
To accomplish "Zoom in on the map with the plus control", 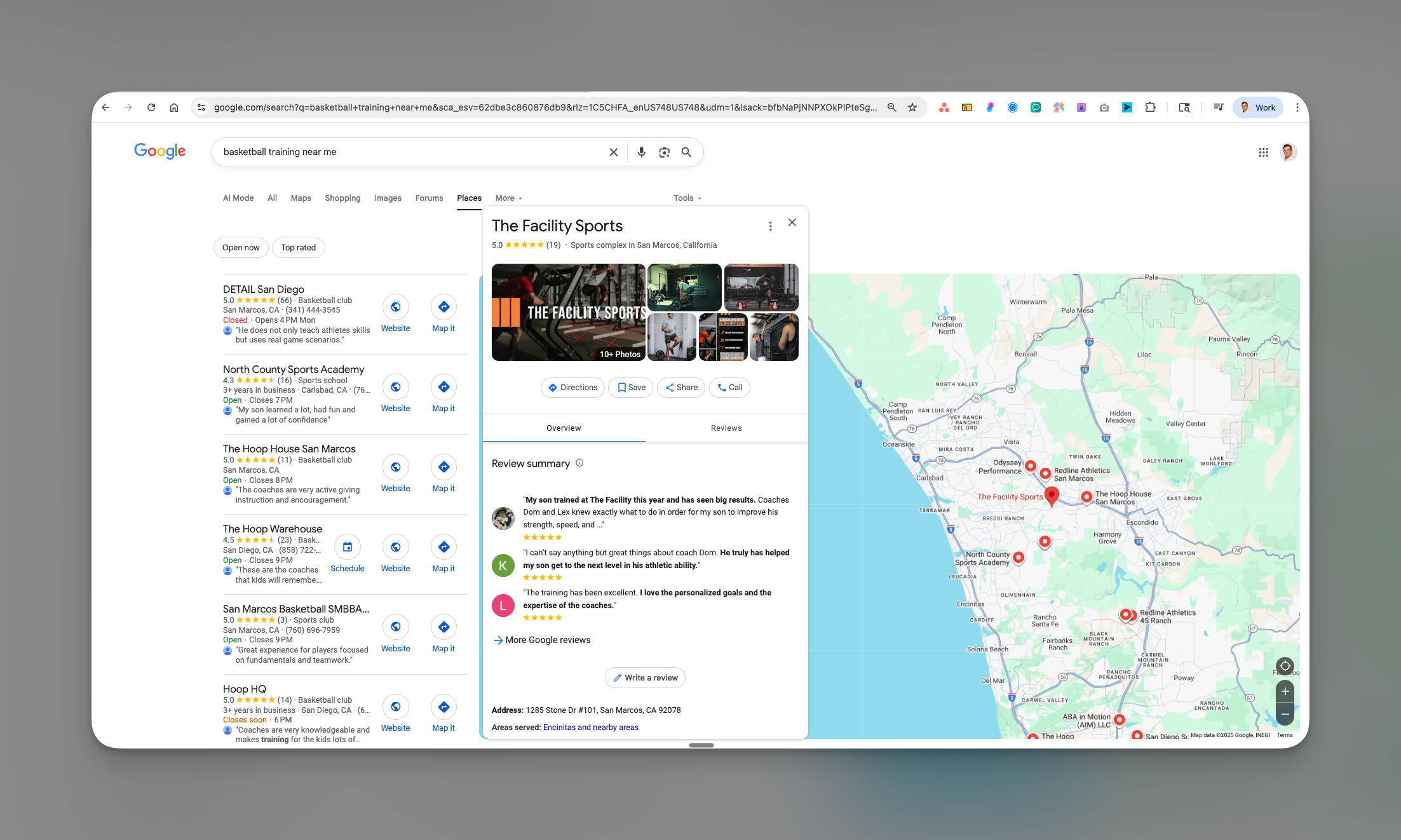I will point(1285,691).
